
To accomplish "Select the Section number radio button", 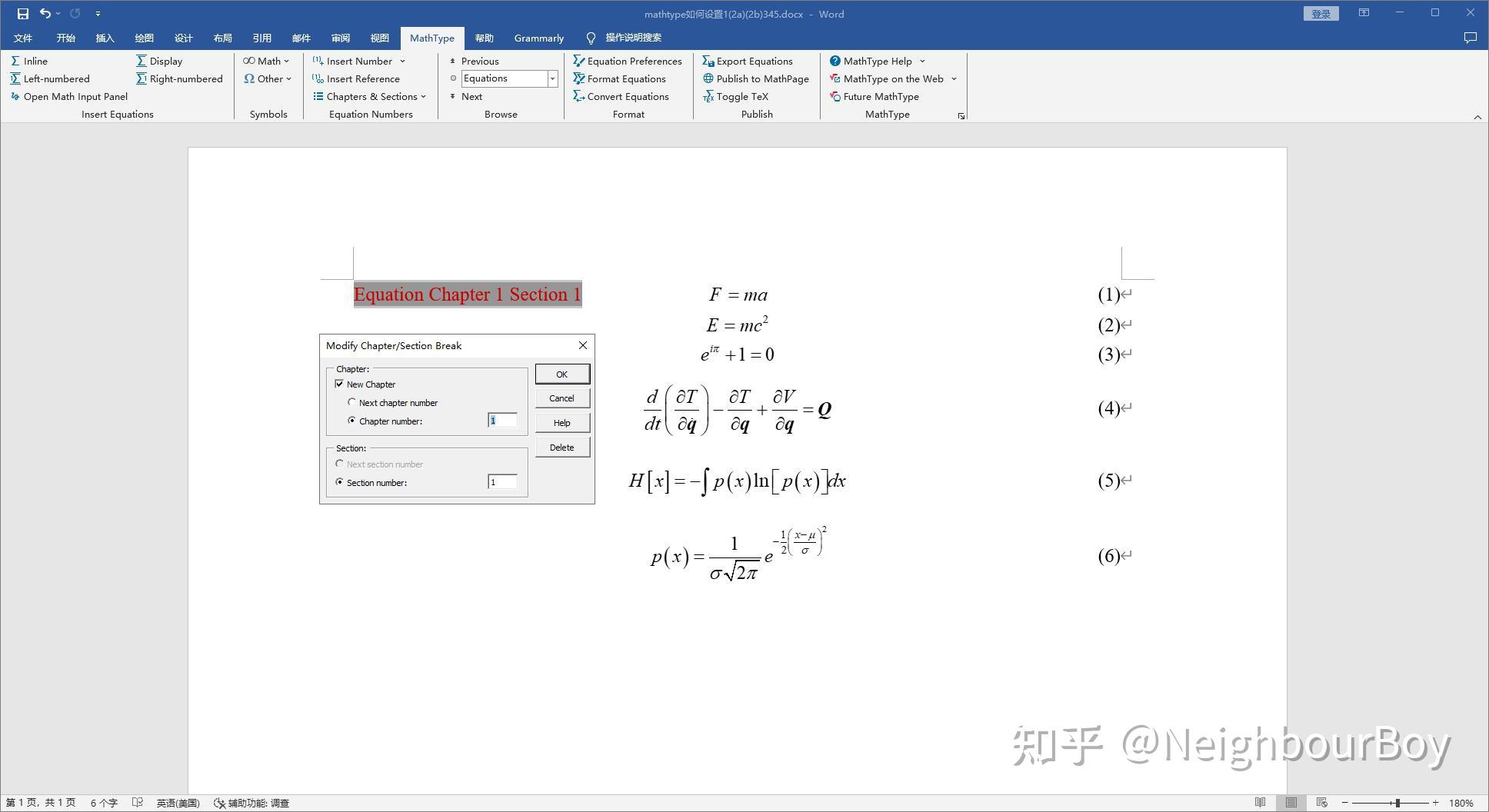I will click(340, 482).
